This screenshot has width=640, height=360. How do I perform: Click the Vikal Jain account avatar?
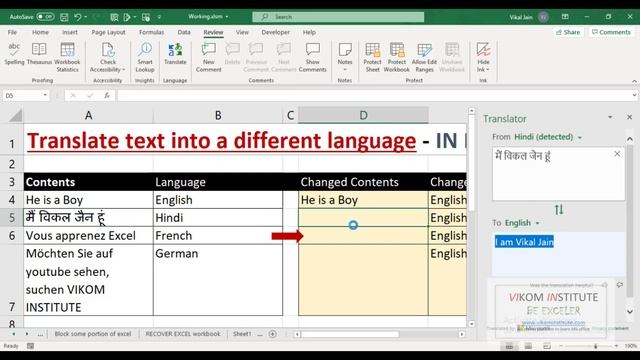pos(543,17)
